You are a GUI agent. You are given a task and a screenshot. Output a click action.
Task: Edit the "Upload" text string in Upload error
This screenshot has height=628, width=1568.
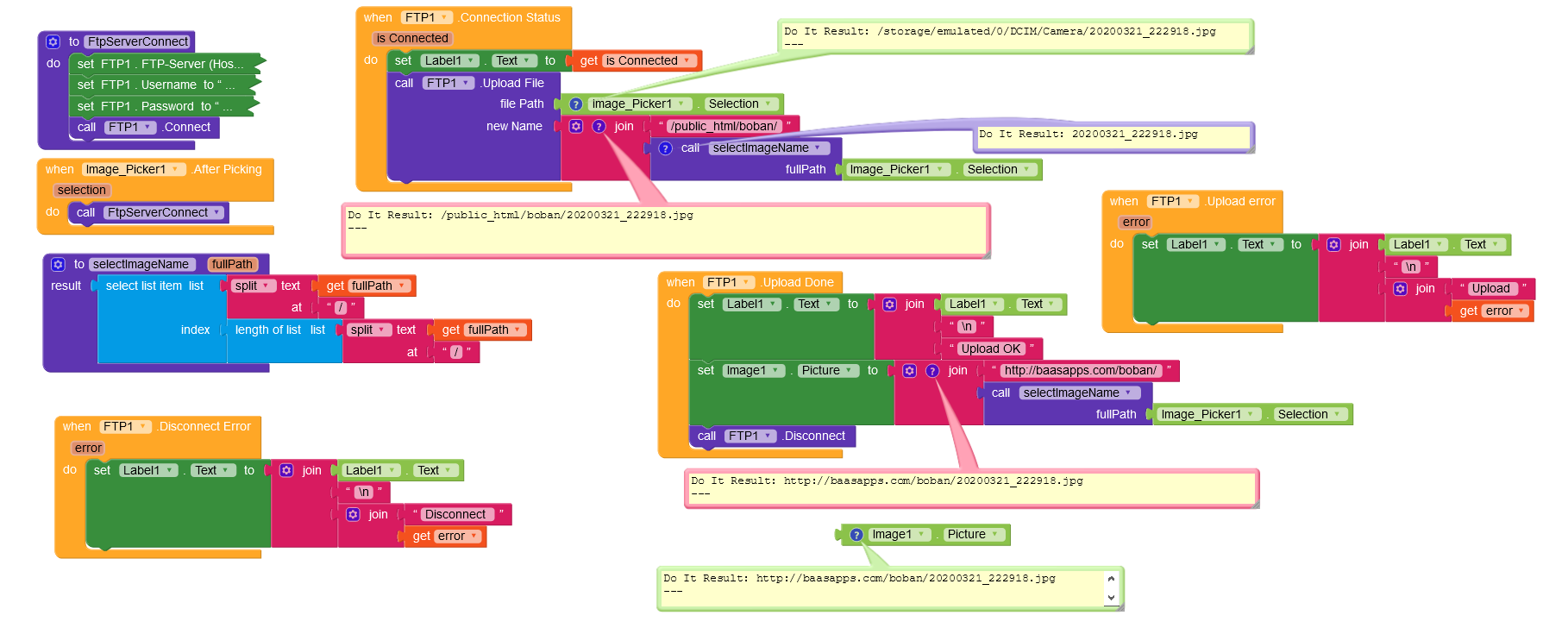(x=1490, y=289)
